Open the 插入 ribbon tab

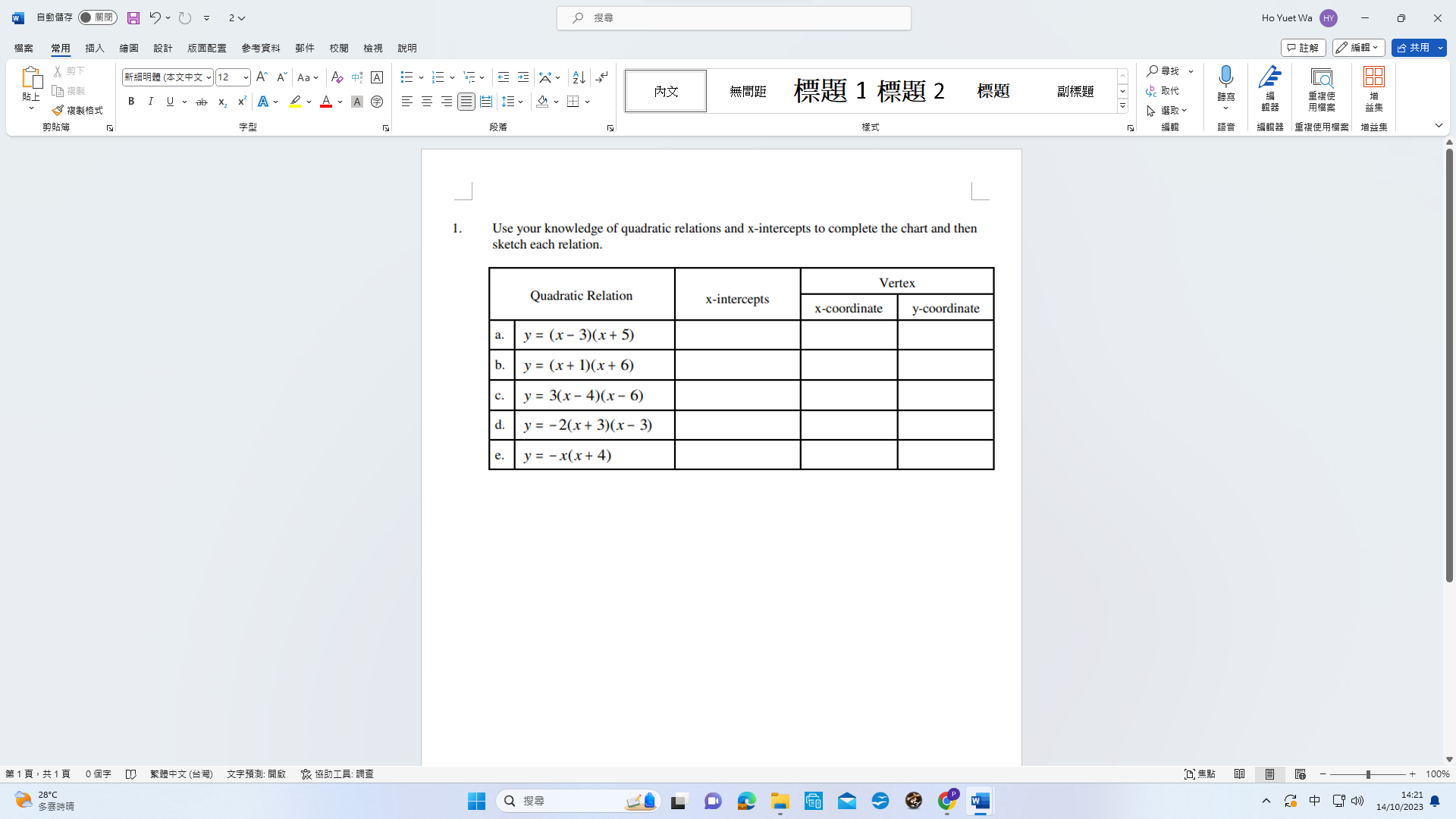tap(95, 48)
